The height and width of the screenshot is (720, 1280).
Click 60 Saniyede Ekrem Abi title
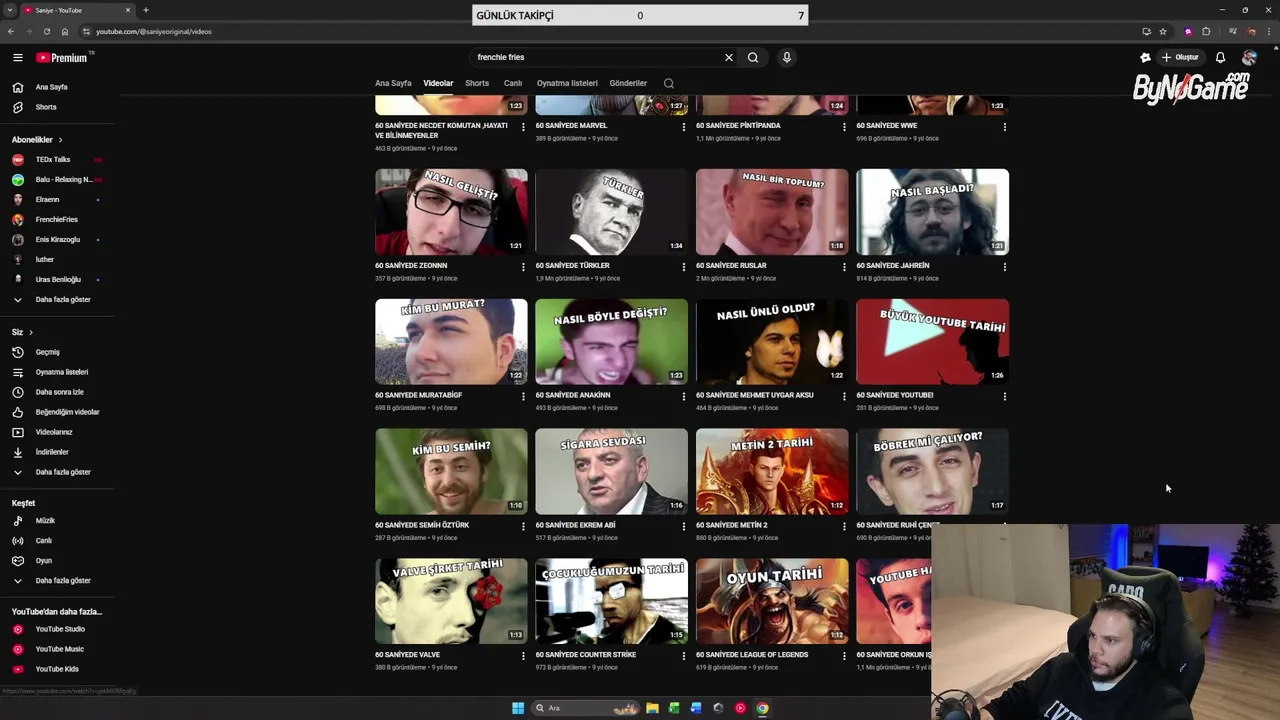coord(575,525)
